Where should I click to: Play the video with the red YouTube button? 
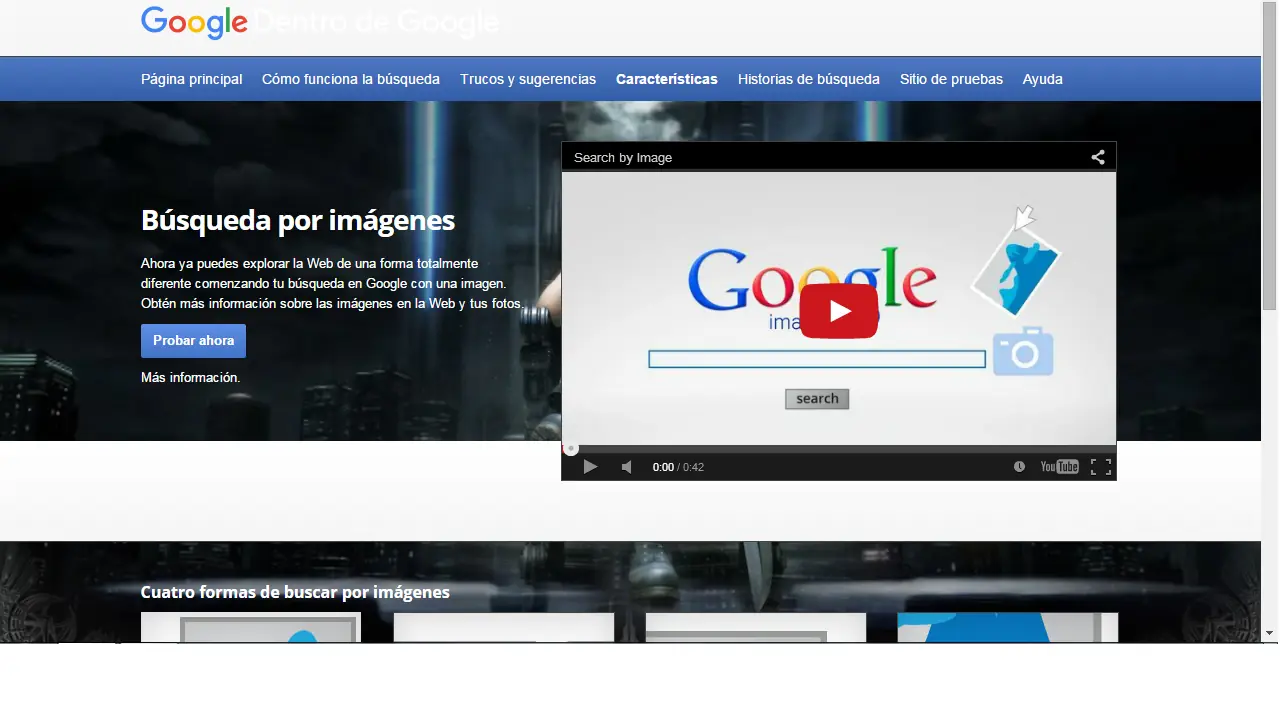pos(839,311)
